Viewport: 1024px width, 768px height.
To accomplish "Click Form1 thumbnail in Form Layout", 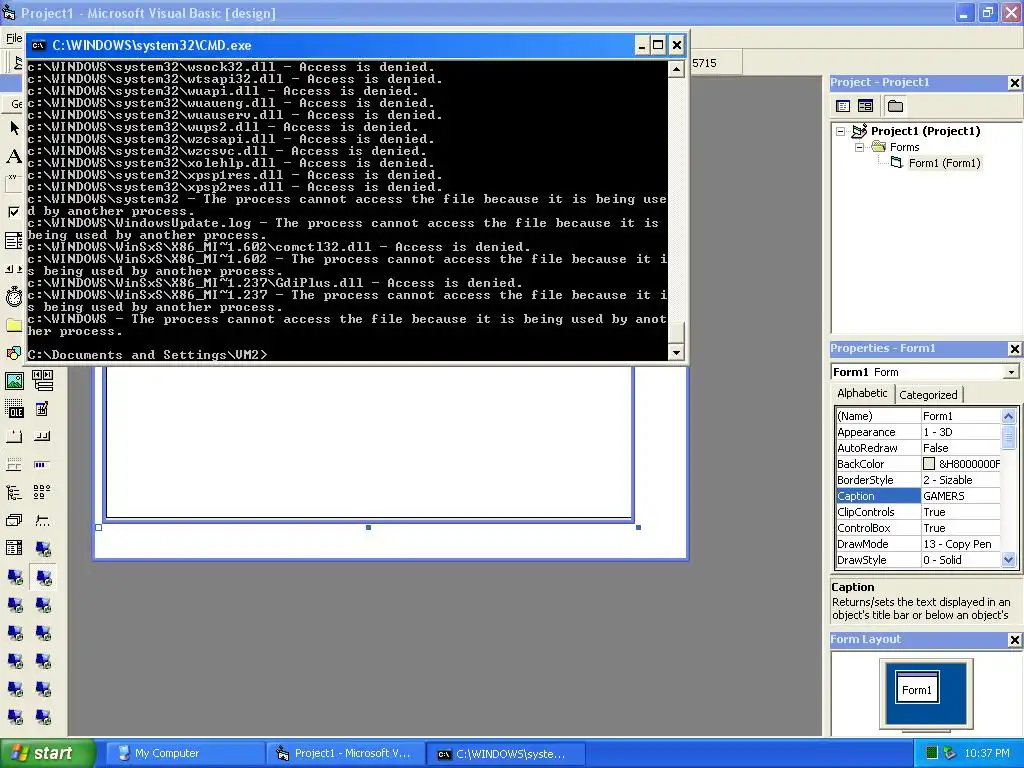I will pos(917,689).
